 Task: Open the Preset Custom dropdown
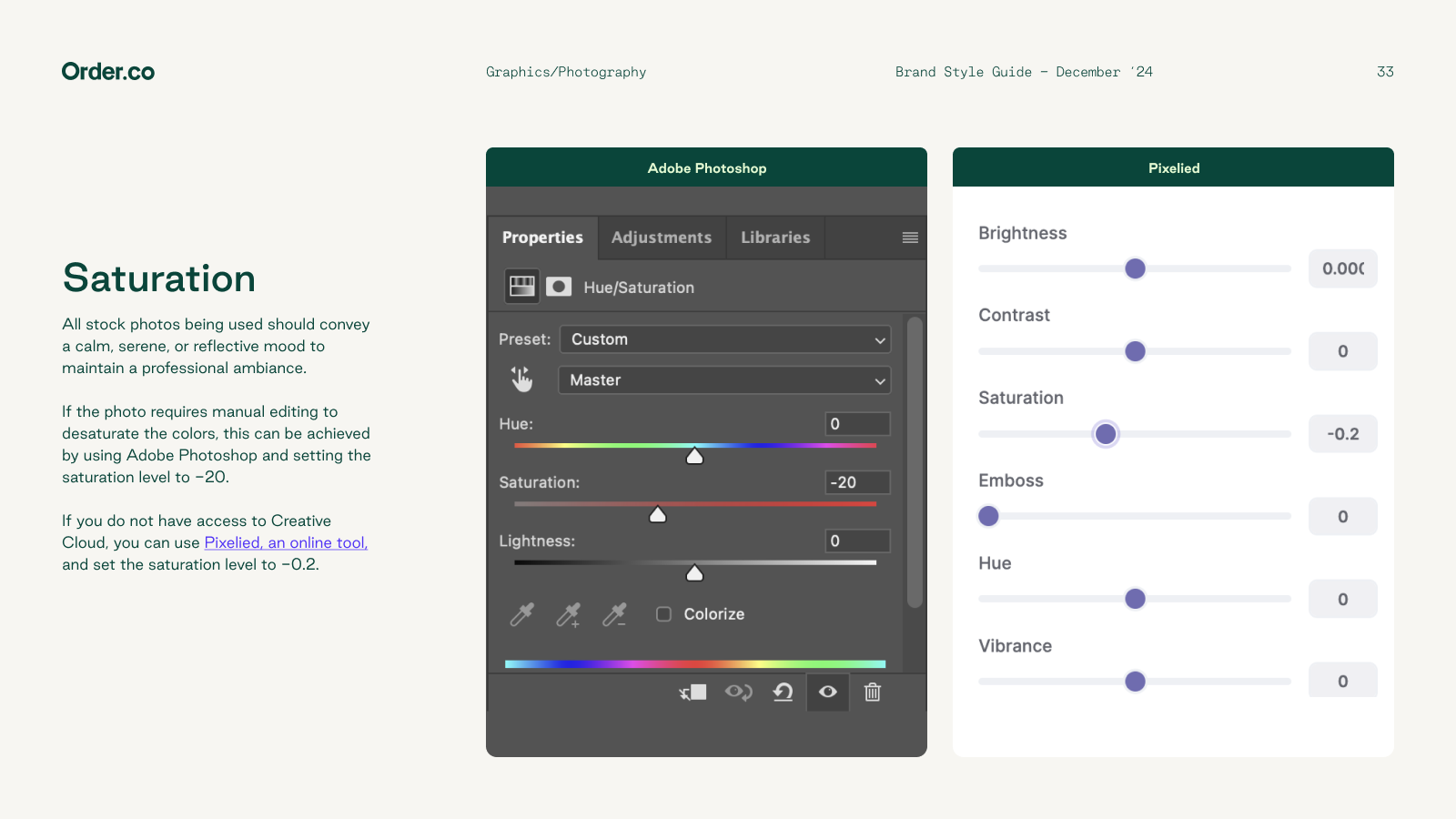[x=725, y=339]
